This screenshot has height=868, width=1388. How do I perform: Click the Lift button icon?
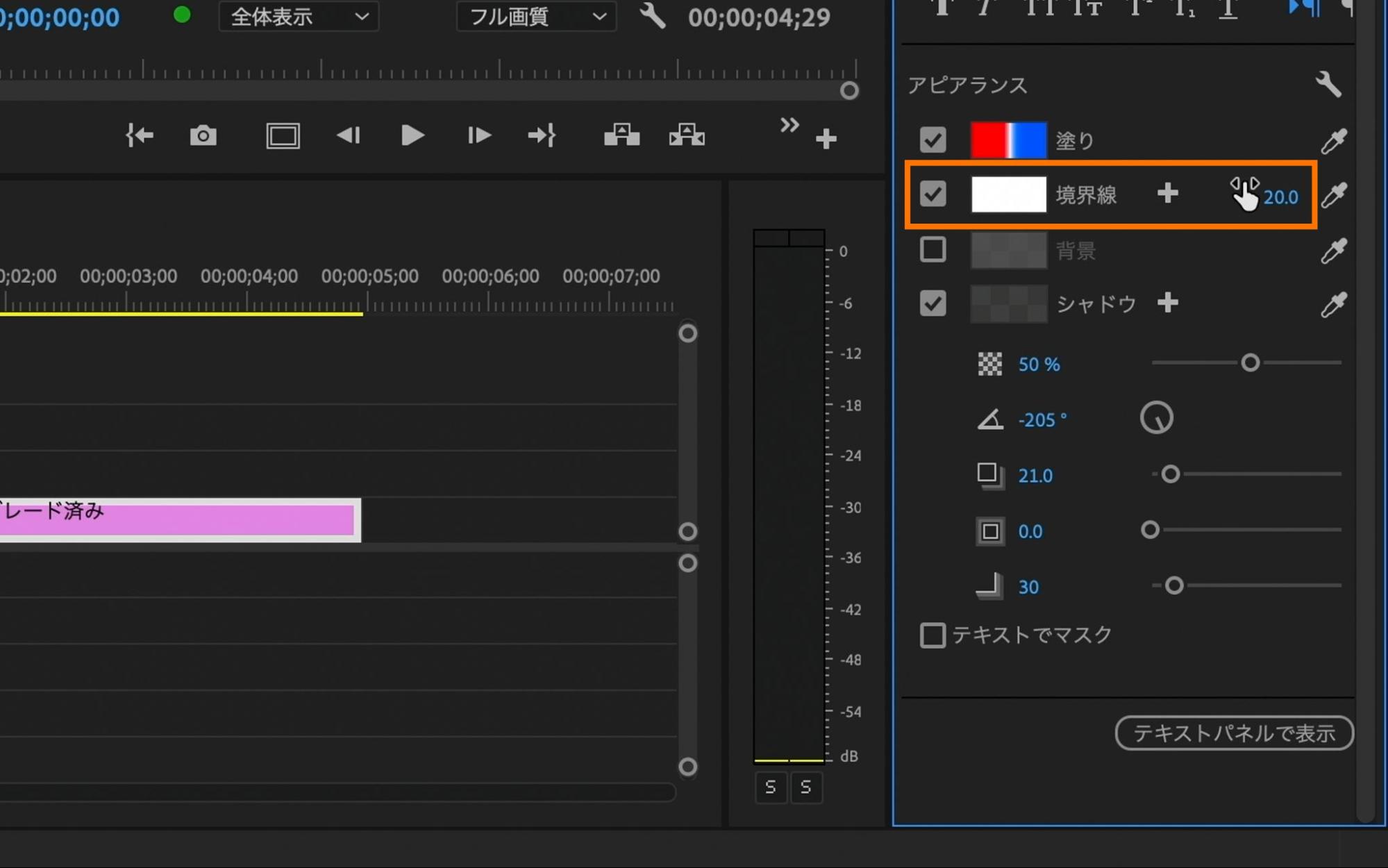point(621,135)
